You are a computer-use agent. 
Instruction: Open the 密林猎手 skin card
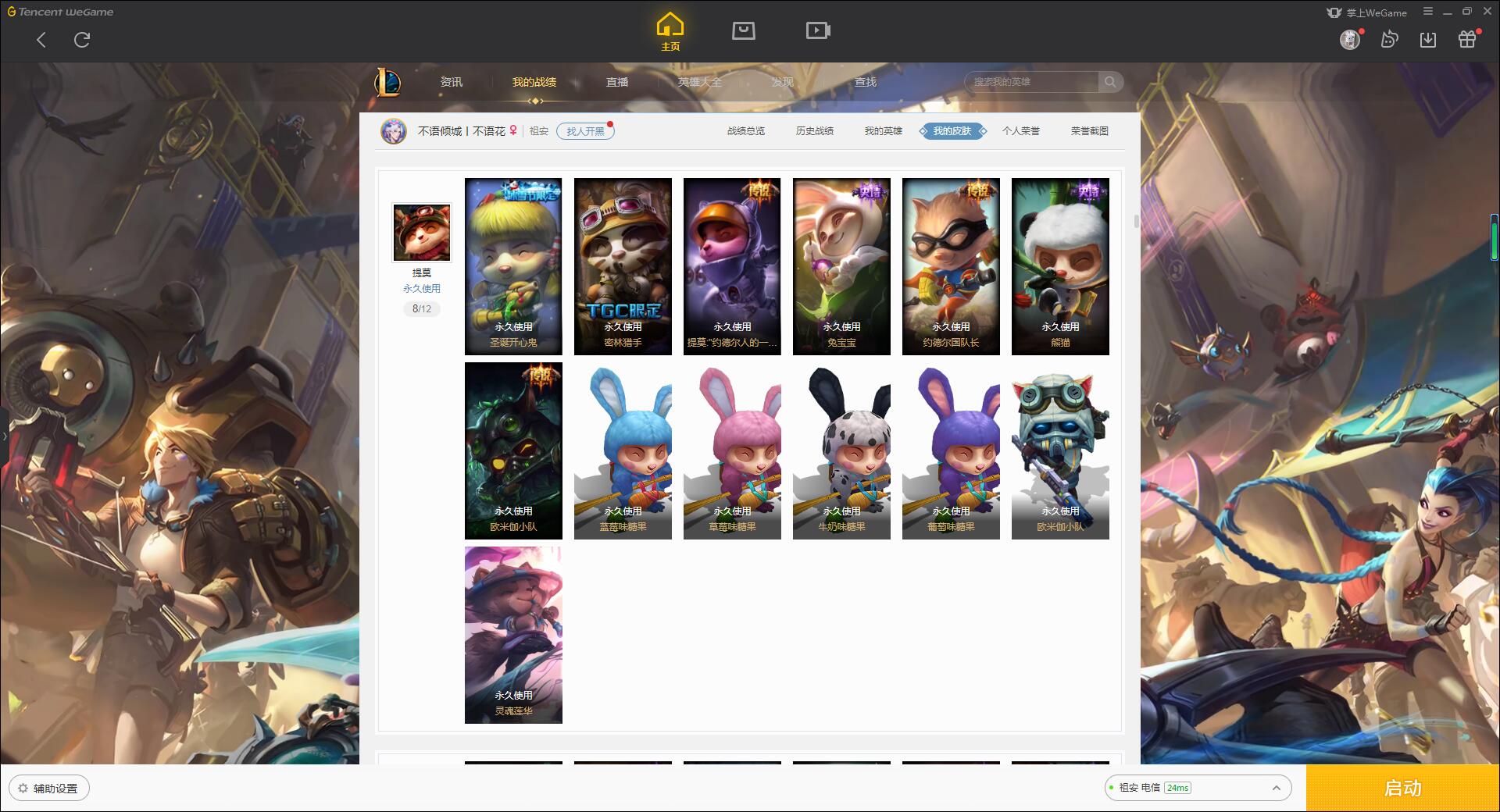(x=623, y=266)
